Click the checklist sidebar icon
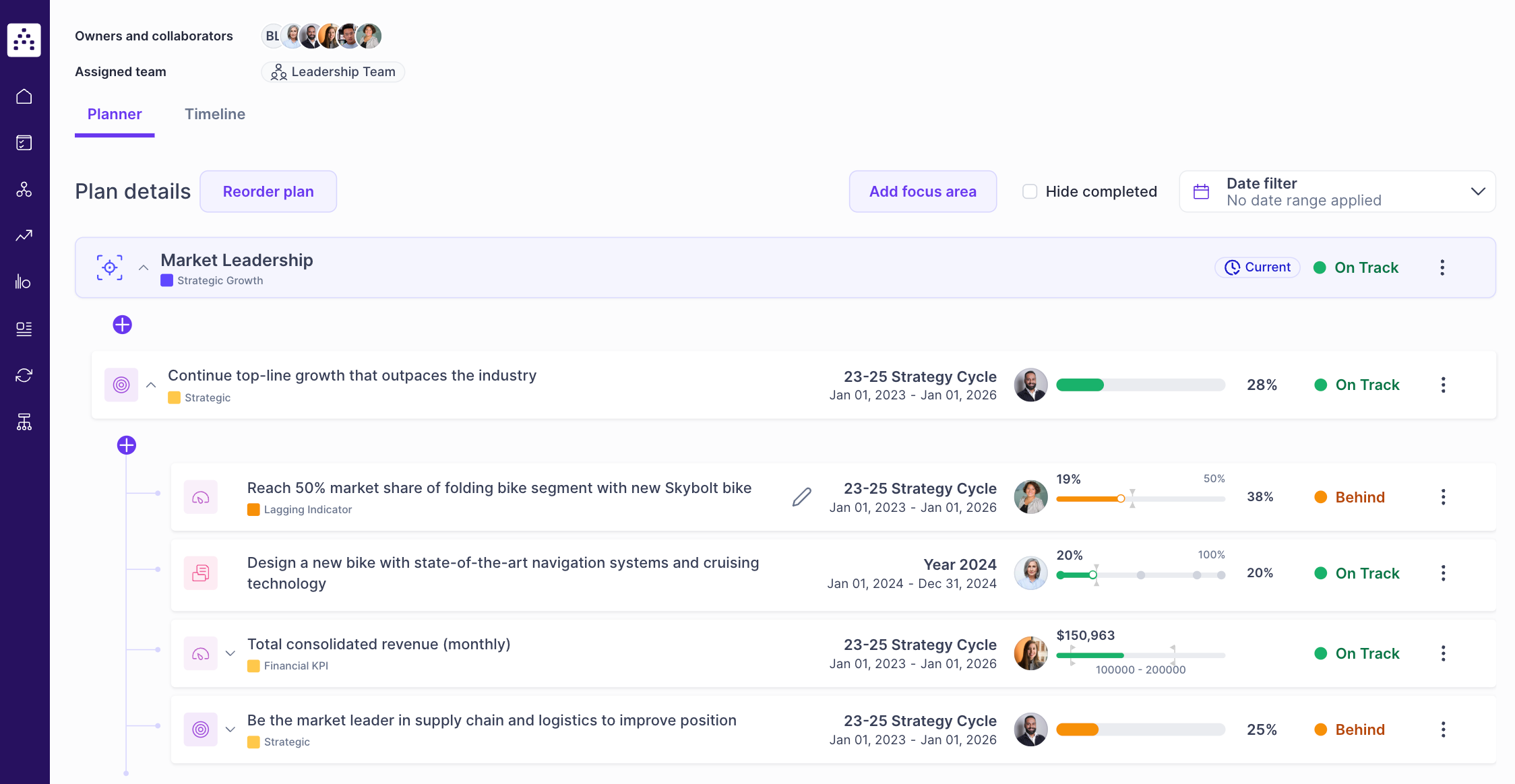The height and width of the screenshot is (784, 1515). (x=24, y=143)
